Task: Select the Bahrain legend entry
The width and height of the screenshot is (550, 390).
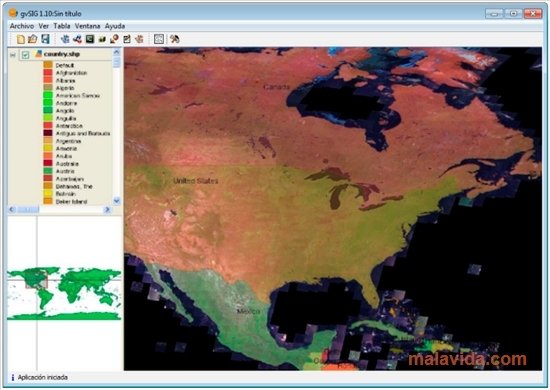Action: tap(66, 194)
